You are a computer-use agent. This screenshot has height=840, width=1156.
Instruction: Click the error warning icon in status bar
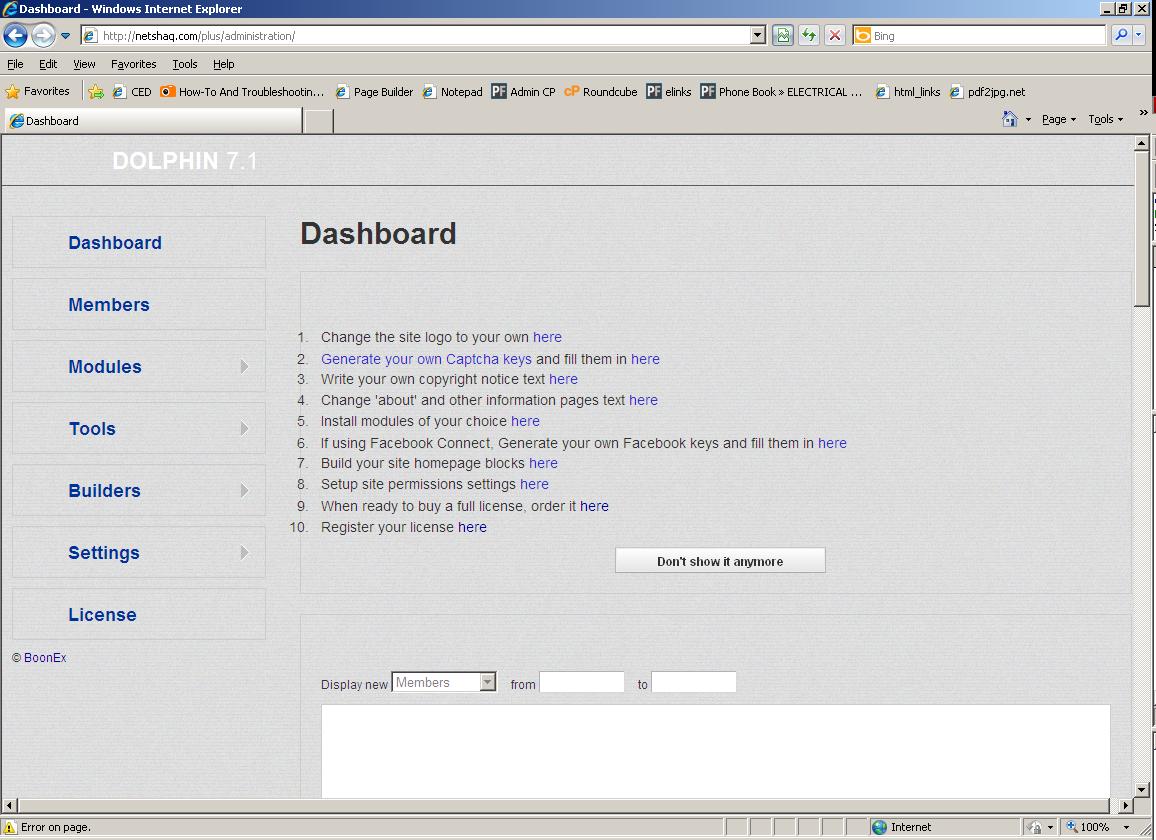(x=10, y=827)
